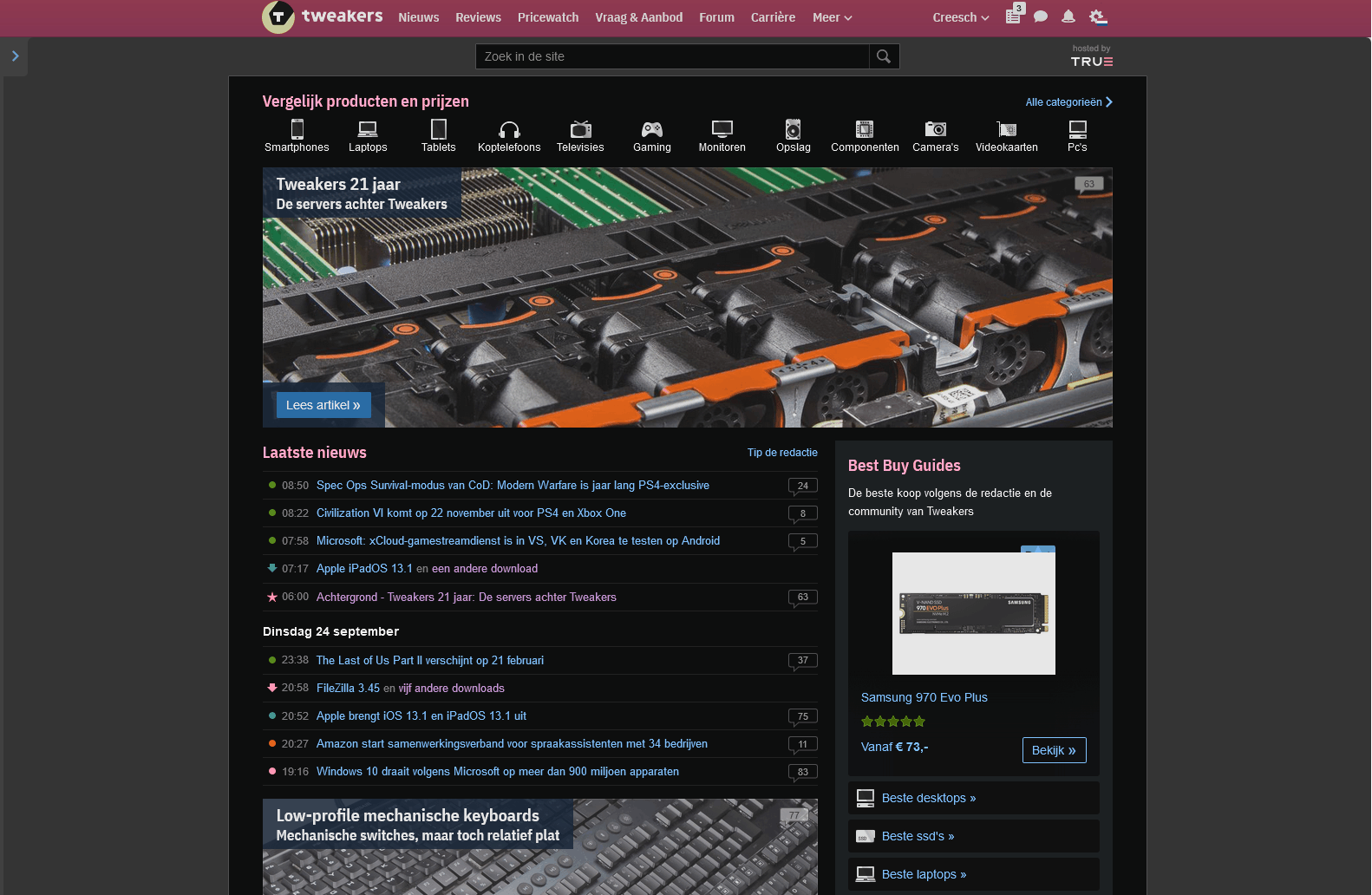
Task: Open the Tweakers logo homepage link
Action: [323, 17]
